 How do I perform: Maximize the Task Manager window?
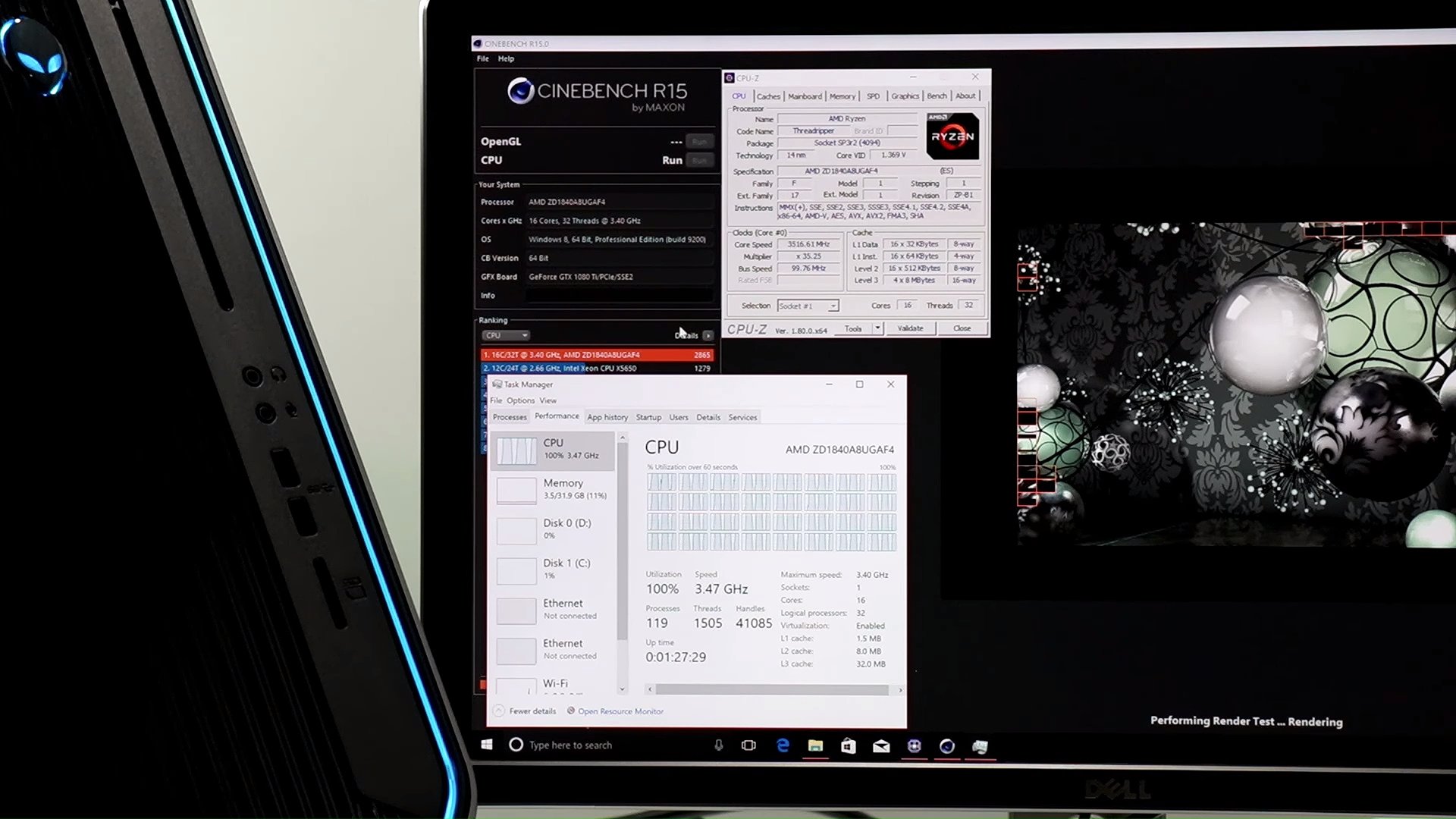coord(859,384)
